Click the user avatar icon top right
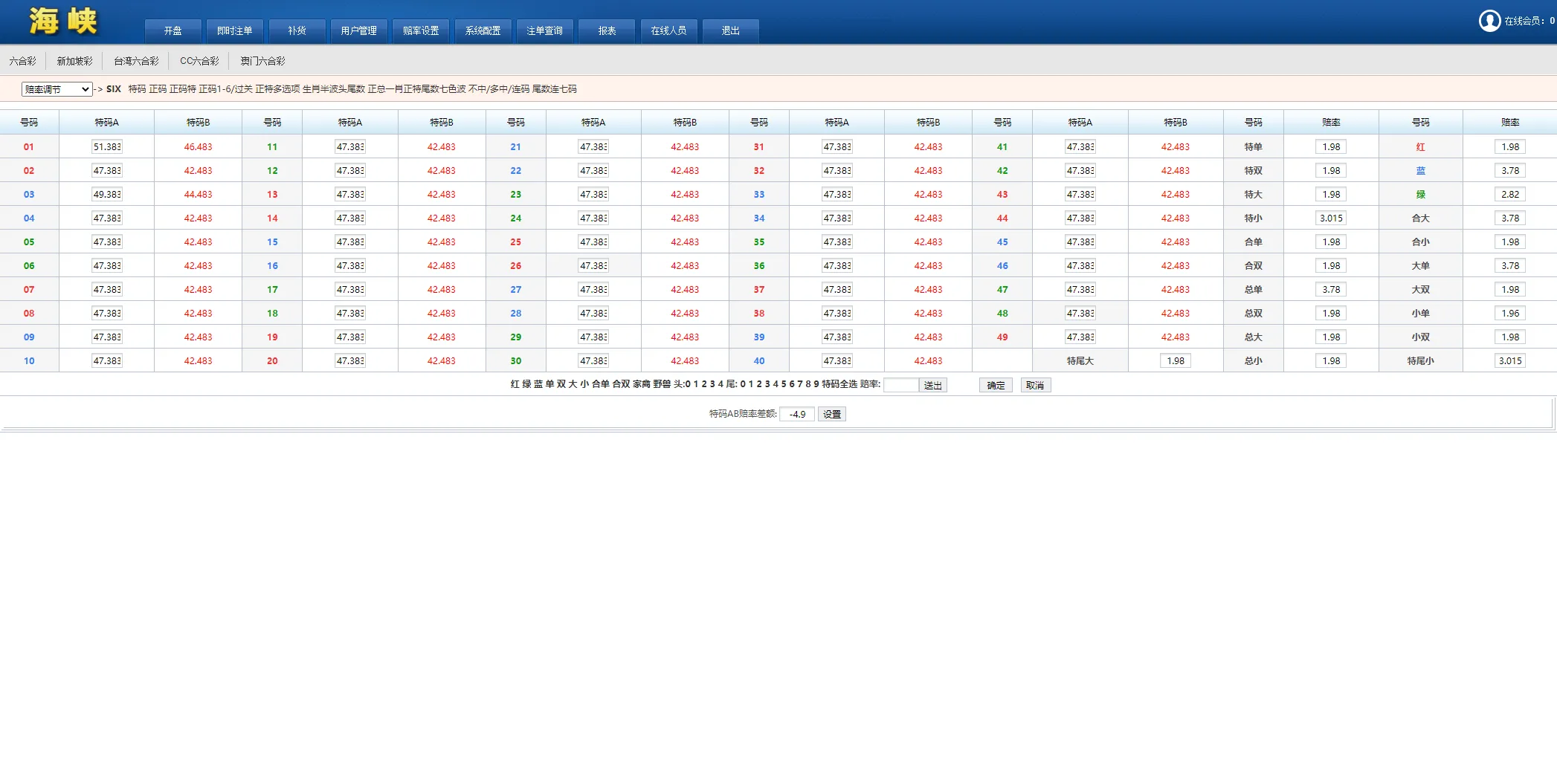The width and height of the screenshot is (1557, 784). point(1490,21)
